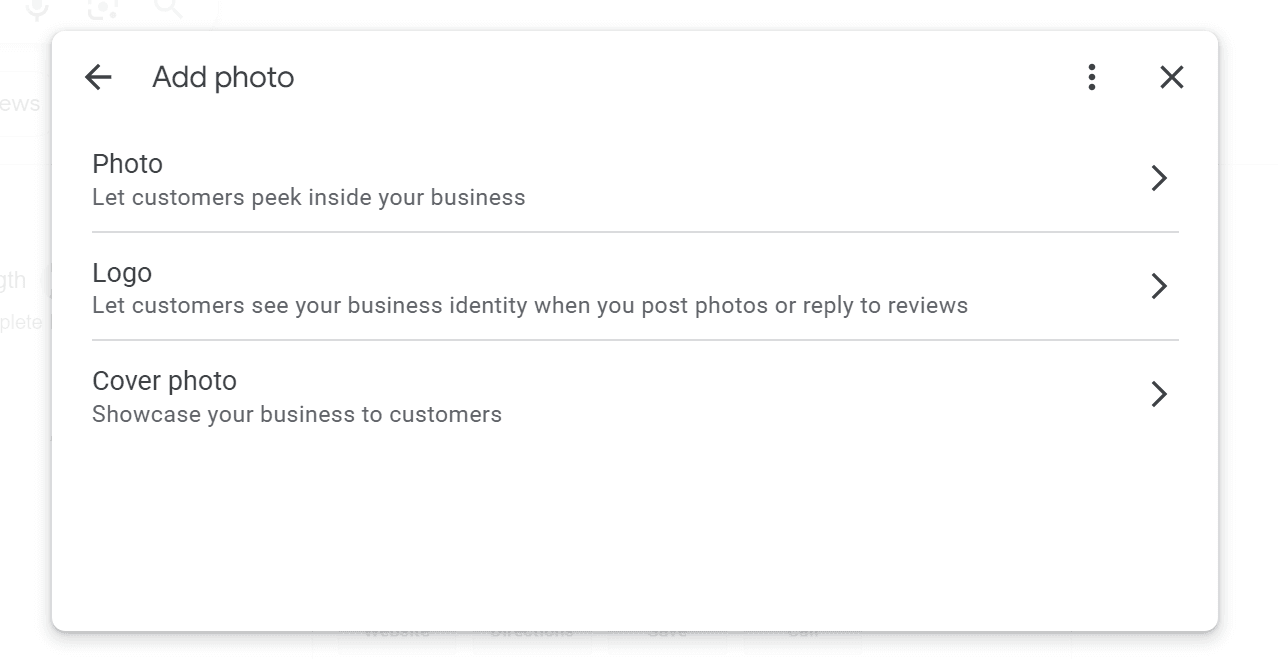
Task: Select the Logo menu entry title
Action: pyautogui.click(x=122, y=272)
